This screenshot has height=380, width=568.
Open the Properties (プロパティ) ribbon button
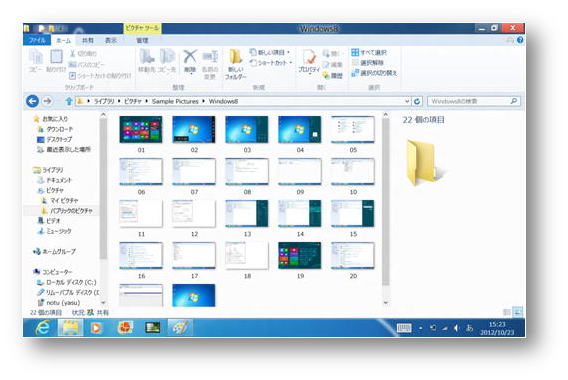[309, 62]
